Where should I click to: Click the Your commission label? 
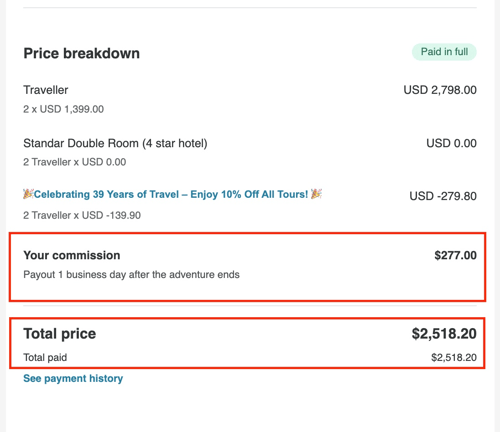72,255
